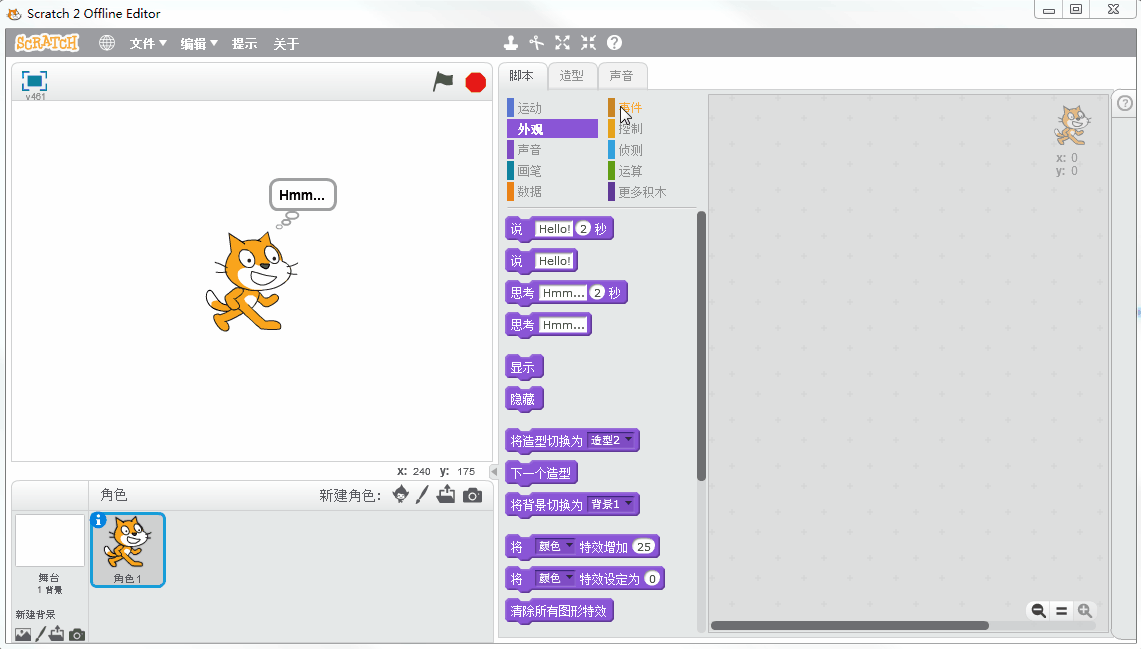Open the 编辑 menu
1141x649 pixels.
tap(199, 44)
